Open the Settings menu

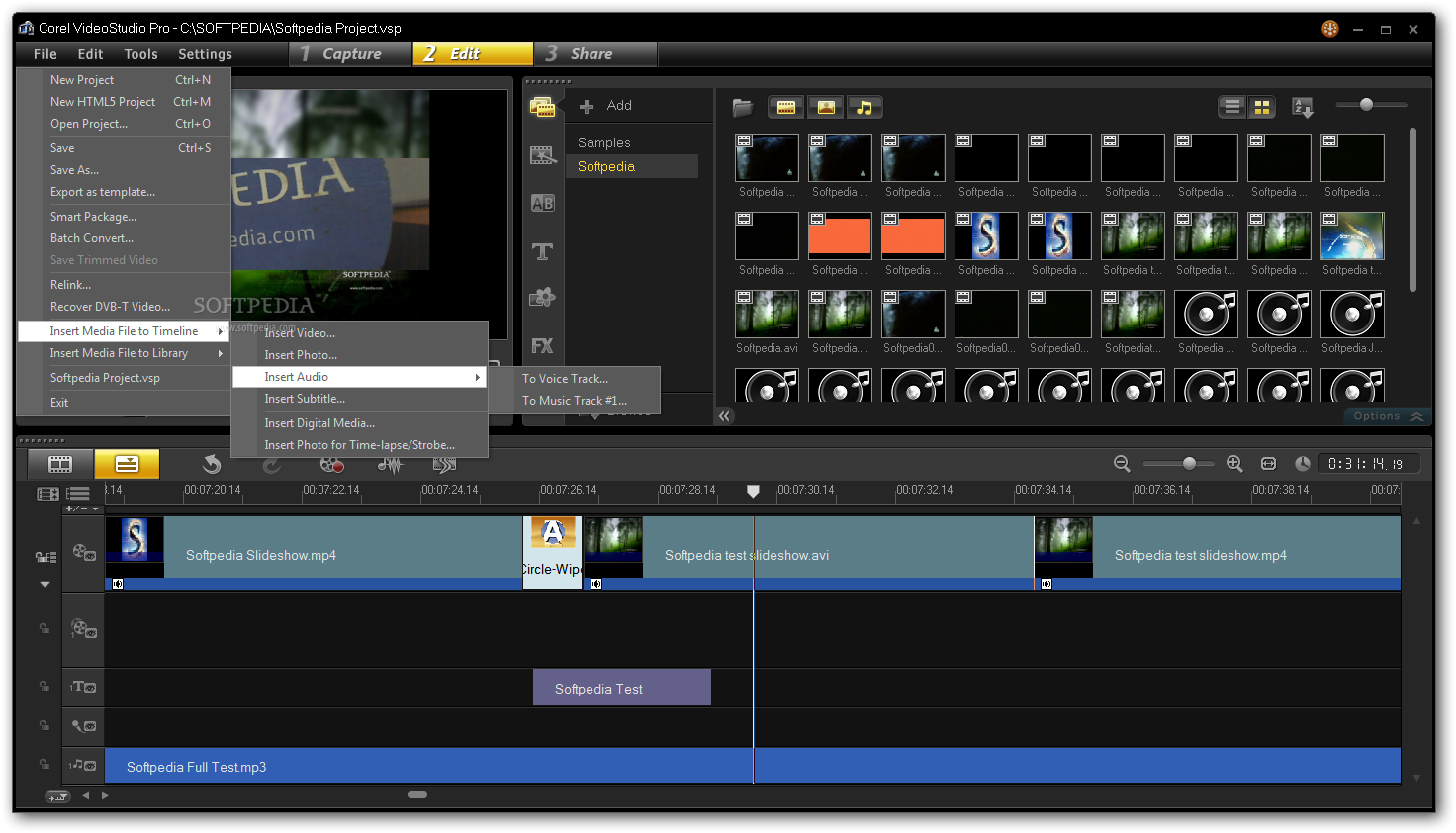[205, 54]
